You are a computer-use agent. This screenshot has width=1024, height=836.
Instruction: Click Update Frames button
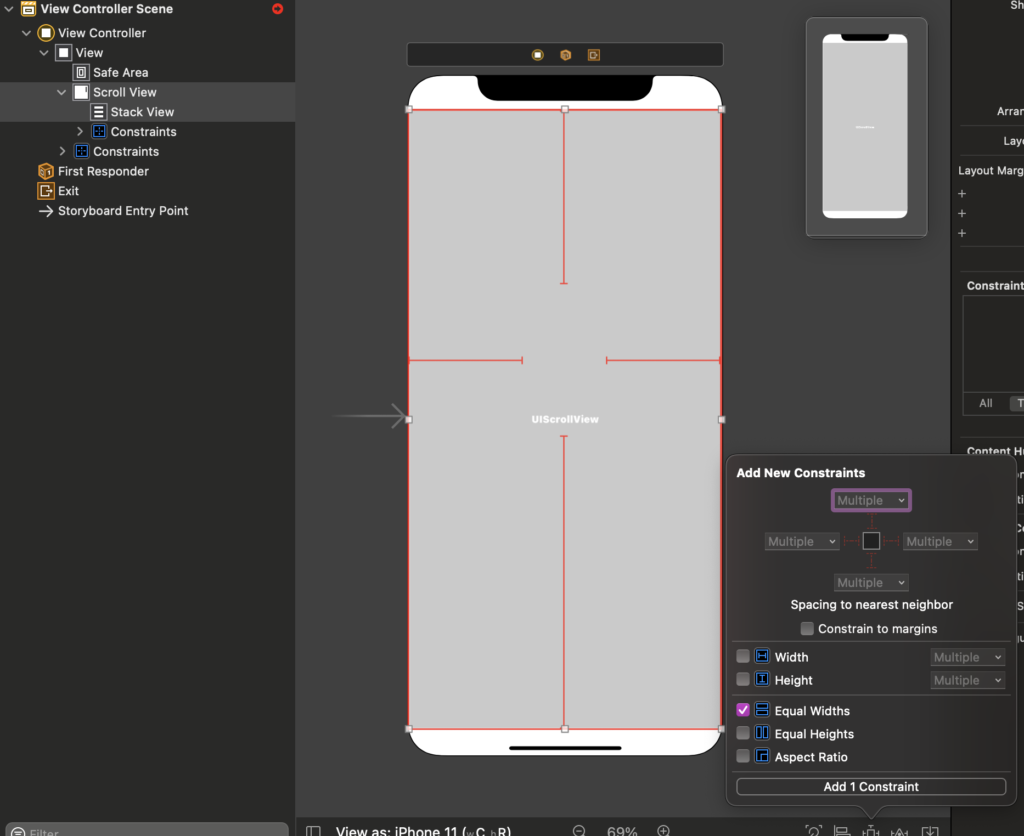click(813, 831)
